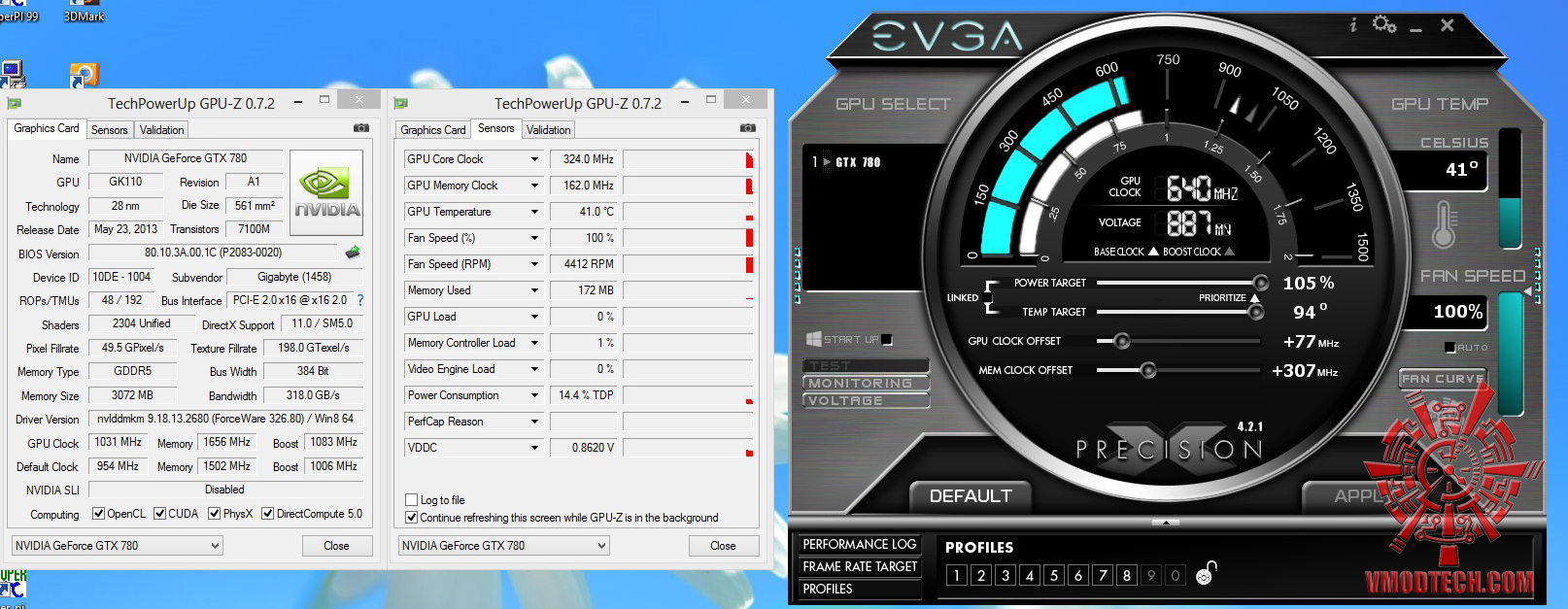The width and height of the screenshot is (1568, 609).
Task: Click the GPU Clock Offset slider knob
Action: pos(1121,341)
